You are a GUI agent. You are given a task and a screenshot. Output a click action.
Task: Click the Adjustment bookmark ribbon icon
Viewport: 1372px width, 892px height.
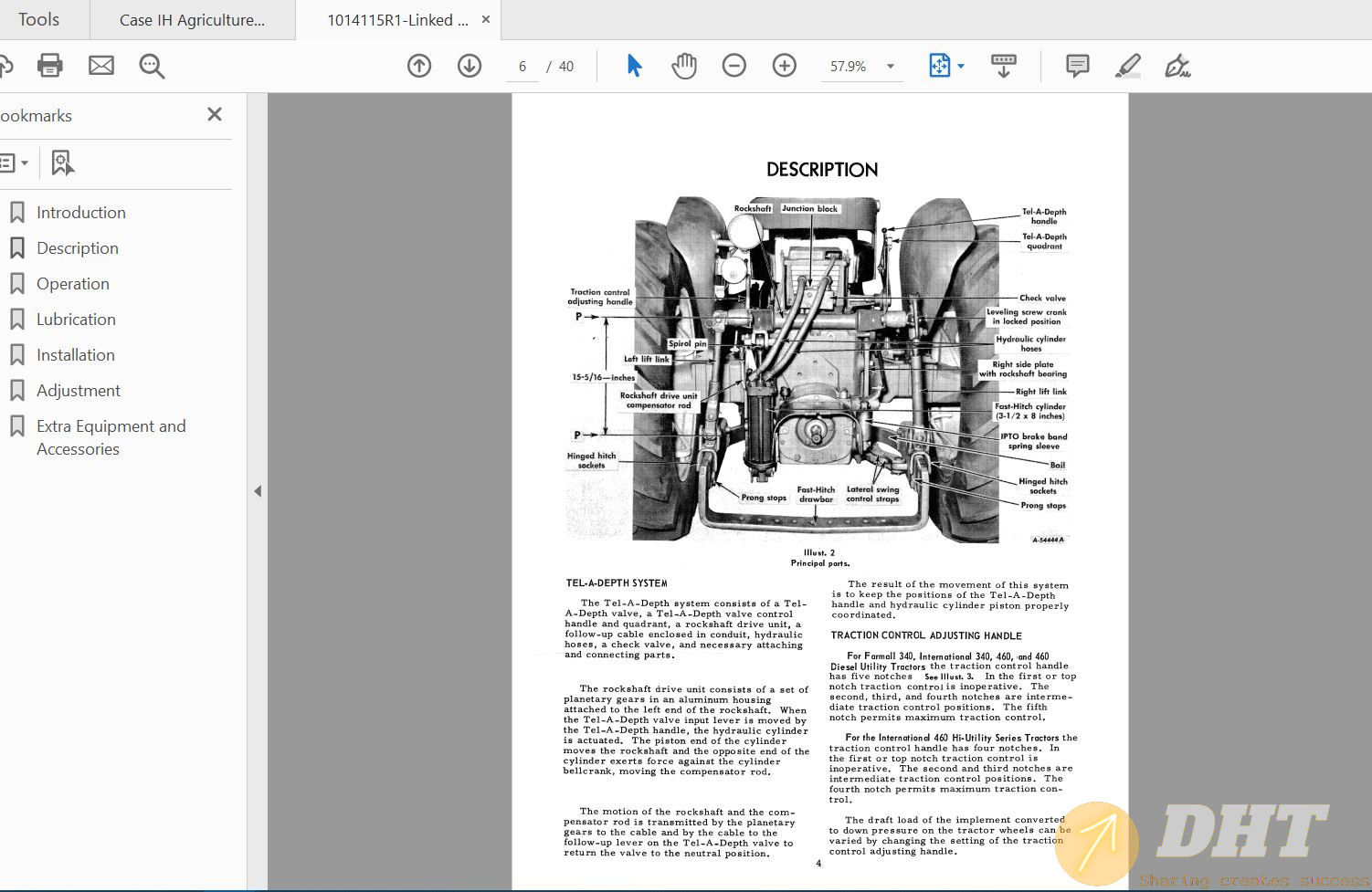16,390
